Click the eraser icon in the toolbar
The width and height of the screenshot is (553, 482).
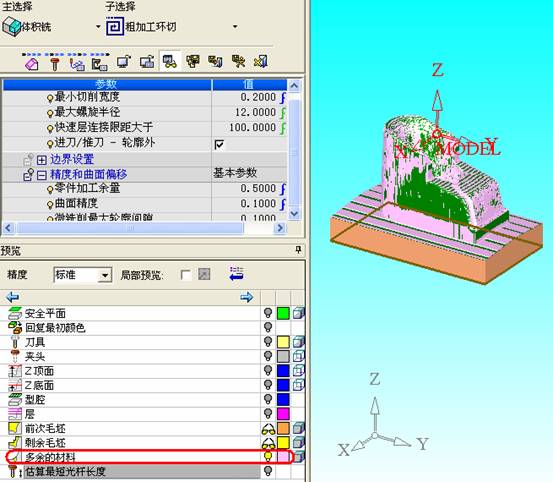click(31, 64)
